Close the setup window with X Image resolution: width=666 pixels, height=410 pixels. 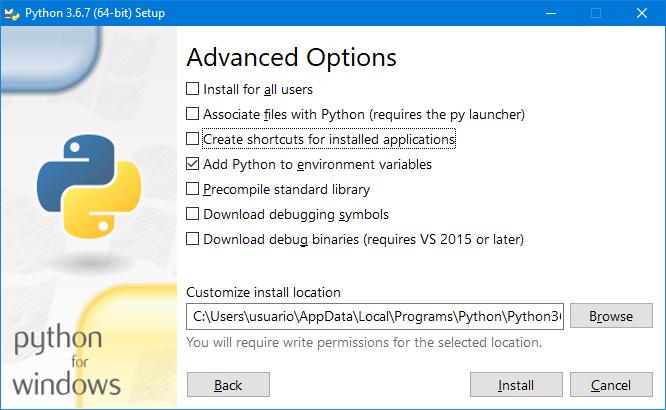tap(642, 13)
